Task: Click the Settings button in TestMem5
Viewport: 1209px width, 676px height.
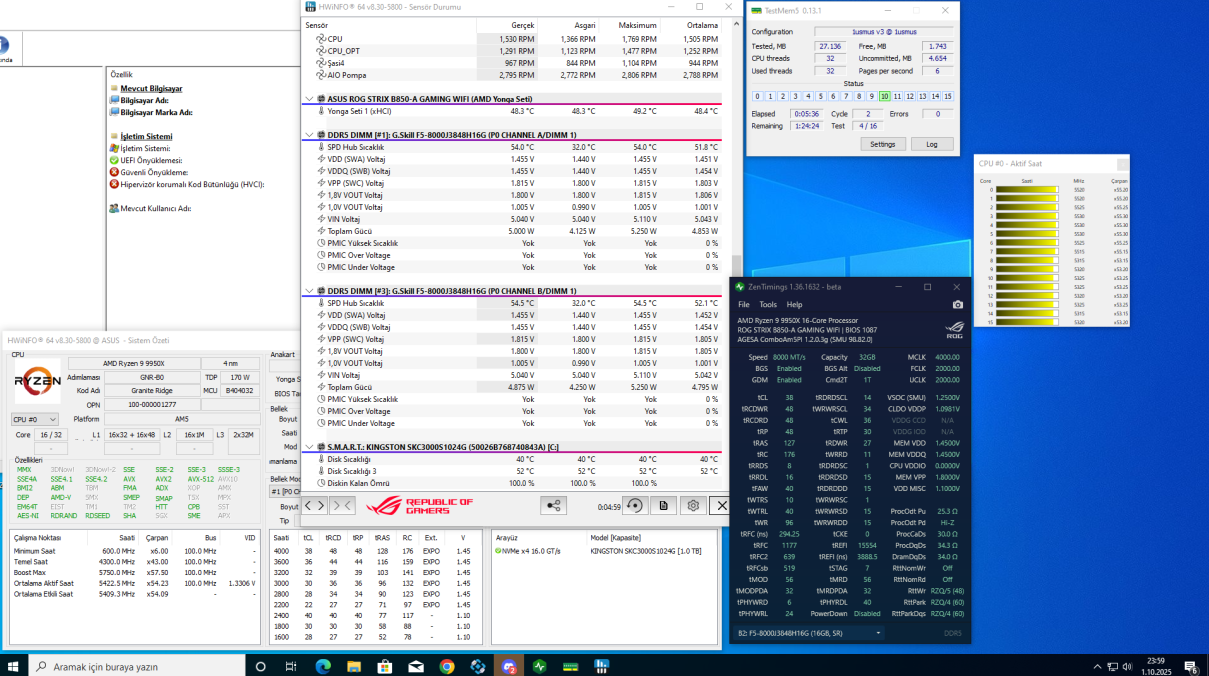Action: tap(882, 144)
